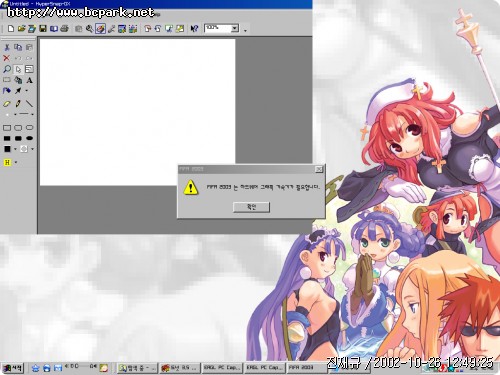Click the highlighted capture settings toolbar icon
Viewport: 500px width, 375px height.
[100, 29]
